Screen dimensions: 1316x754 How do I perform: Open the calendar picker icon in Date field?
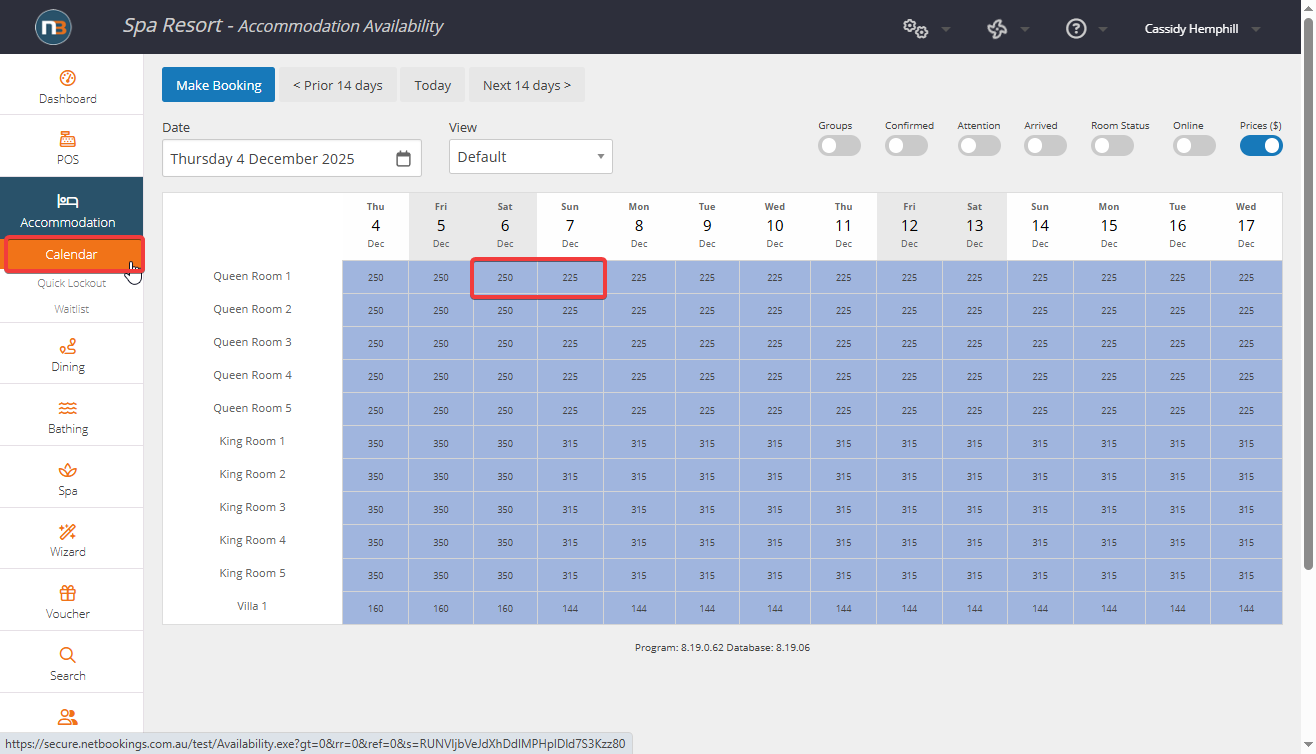click(x=403, y=159)
